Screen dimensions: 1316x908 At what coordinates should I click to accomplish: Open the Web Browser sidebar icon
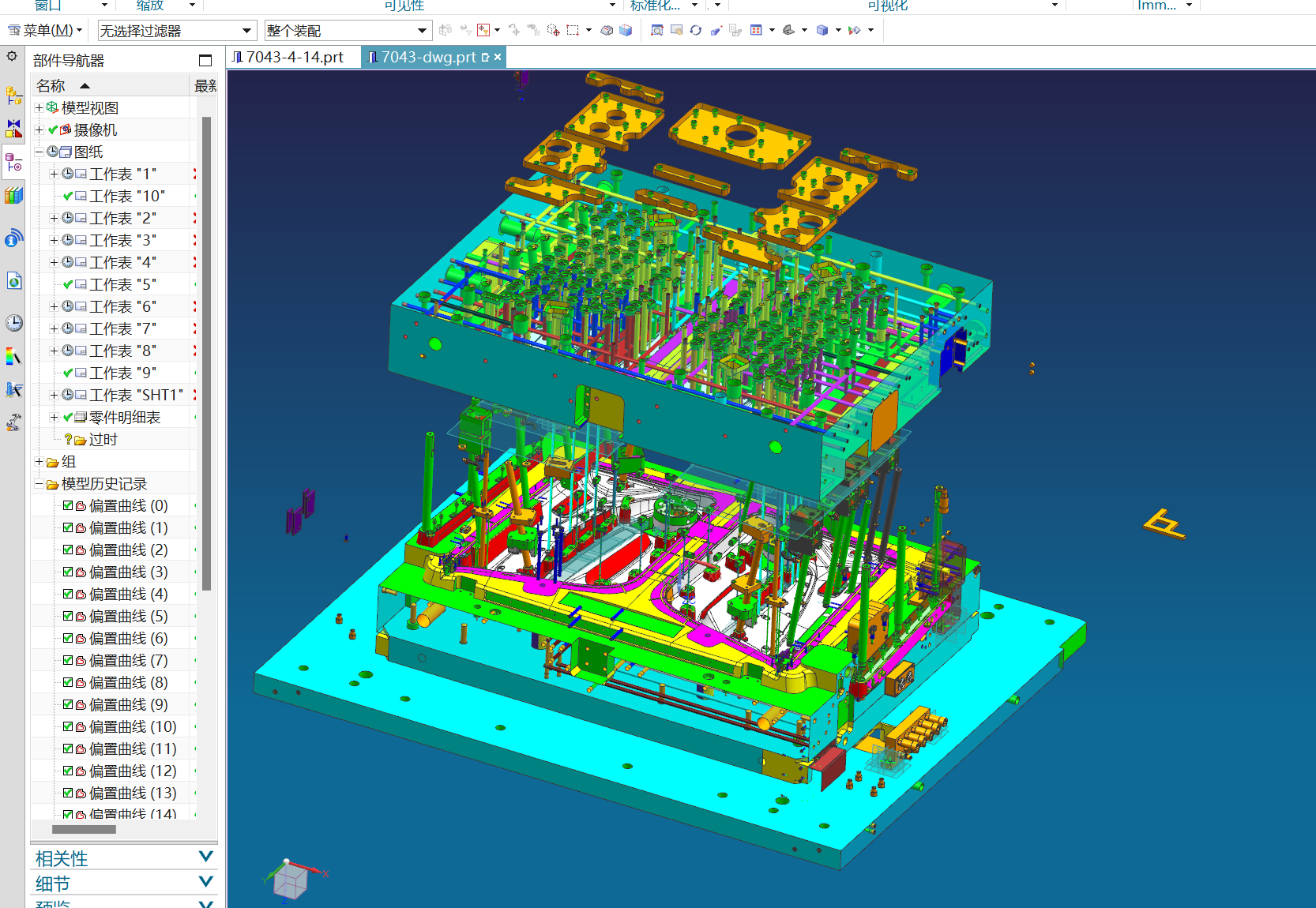pyautogui.click(x=13, y=280)
